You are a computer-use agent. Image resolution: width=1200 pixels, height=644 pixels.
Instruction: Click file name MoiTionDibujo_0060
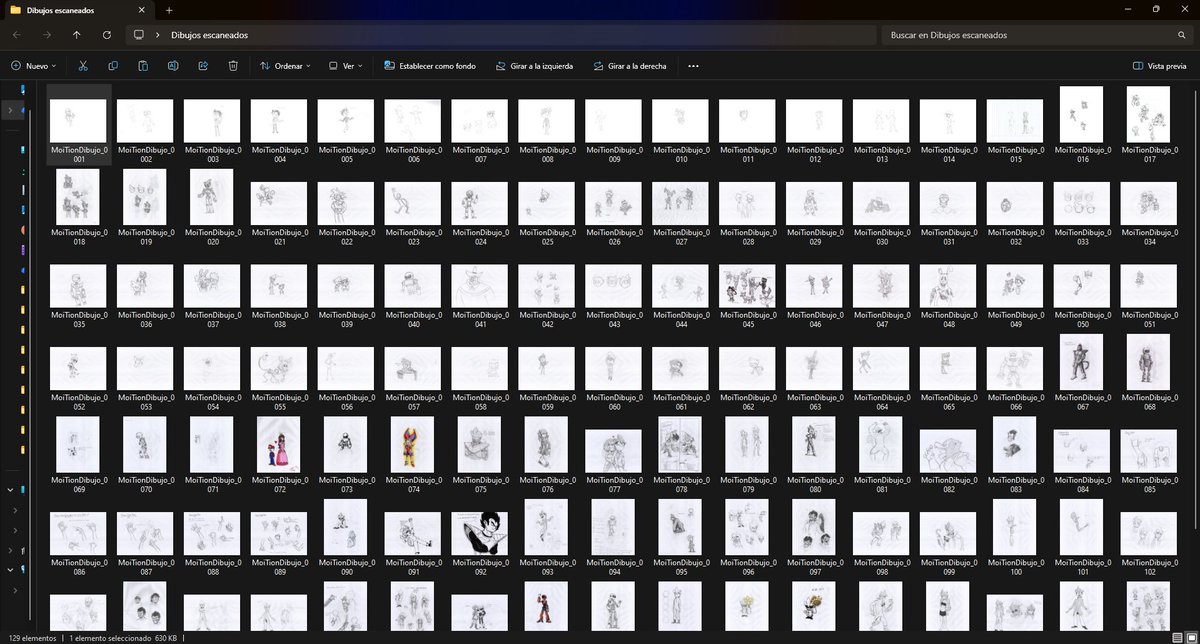pos(614,402)
